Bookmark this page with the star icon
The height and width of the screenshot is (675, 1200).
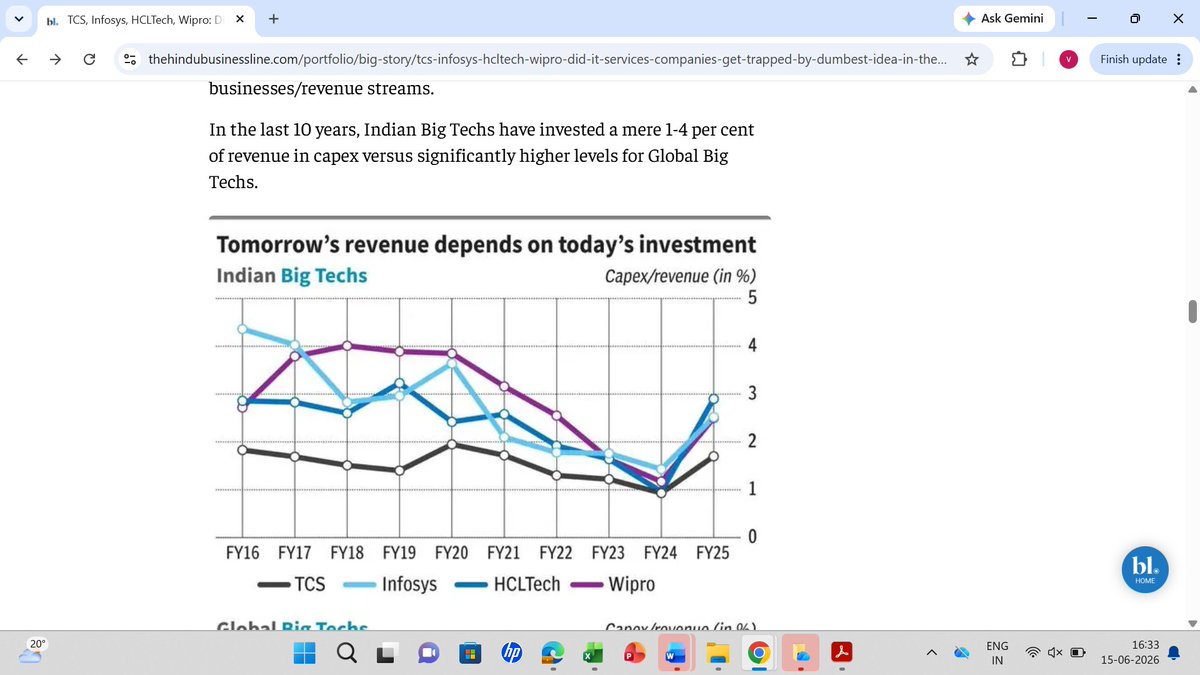point(971,59)
